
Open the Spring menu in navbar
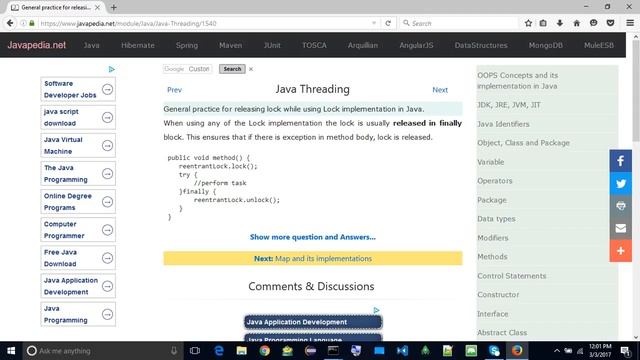pyautogui.click(x=187, y=45)
